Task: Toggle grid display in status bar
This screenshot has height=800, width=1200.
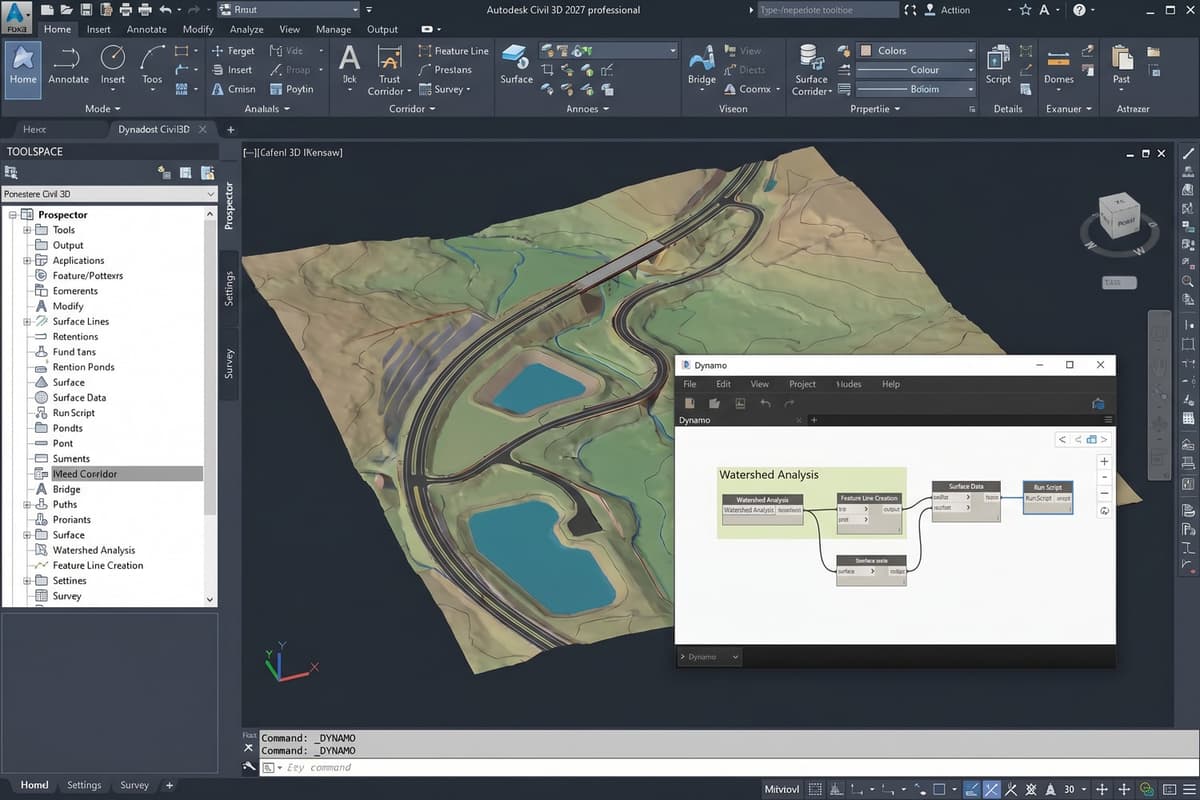Action: (x=816, y=789)
